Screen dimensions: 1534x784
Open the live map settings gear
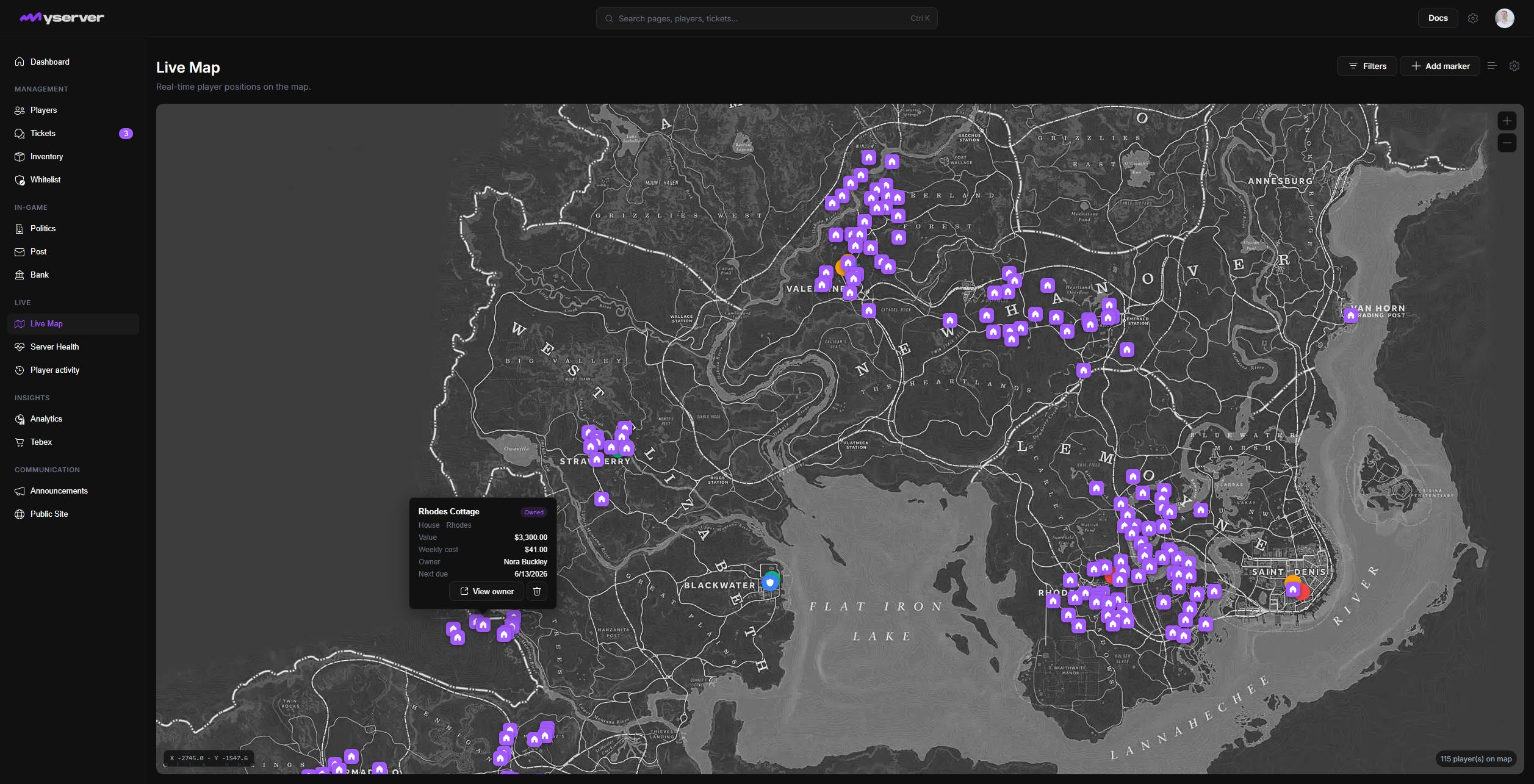[1514, 66]
